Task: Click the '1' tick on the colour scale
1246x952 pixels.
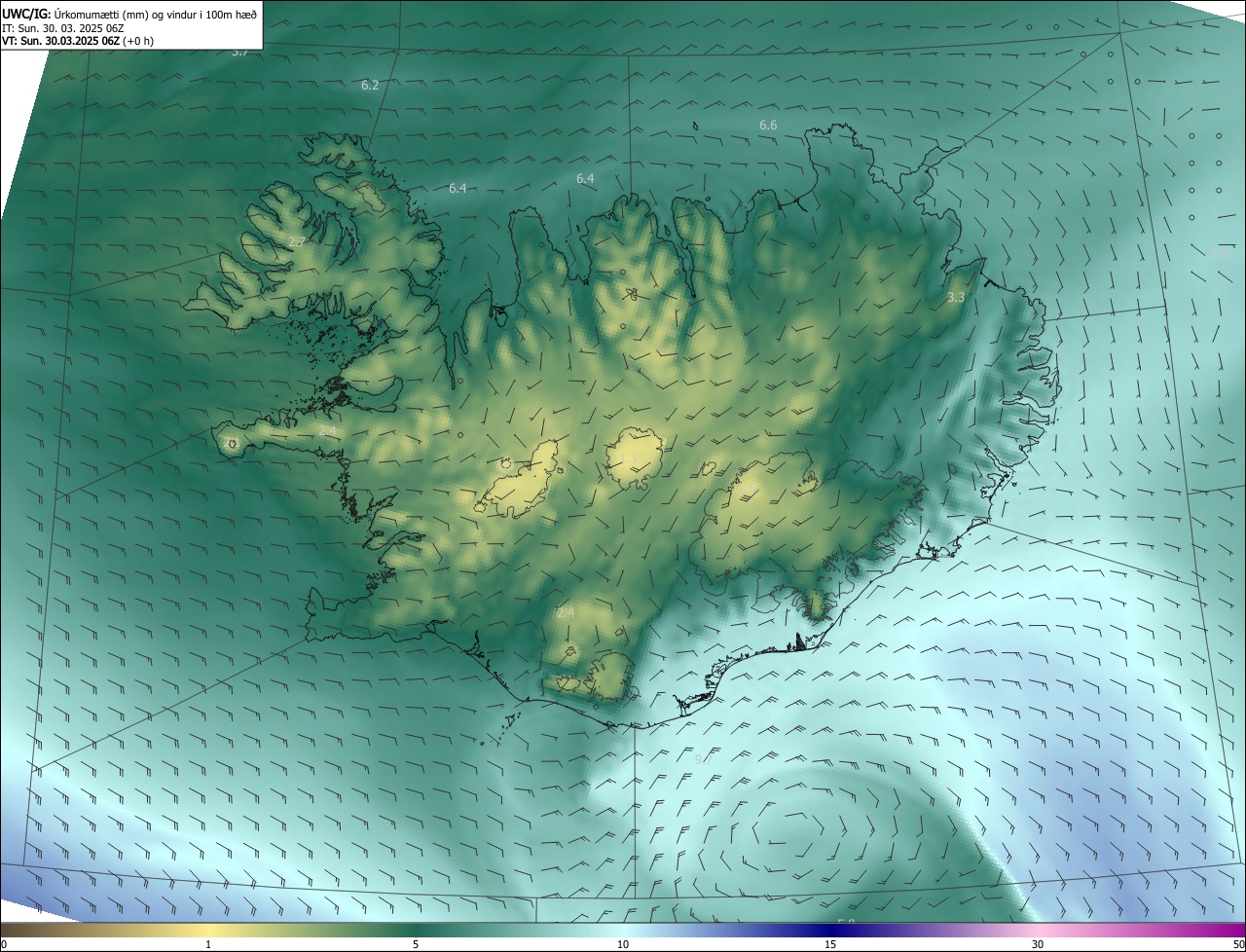Action: (x=208, y=945)
